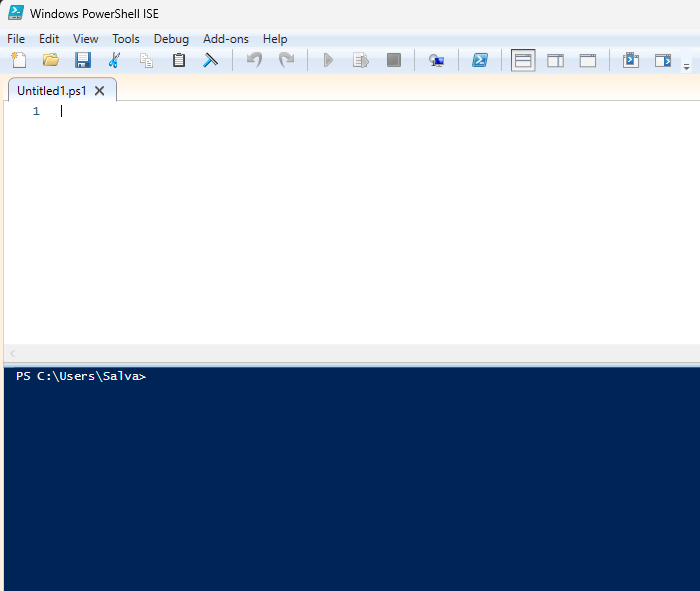This screenshot has width=700, height=591.
Task: Switch to script pane on right layout
Action: point(555,60)
